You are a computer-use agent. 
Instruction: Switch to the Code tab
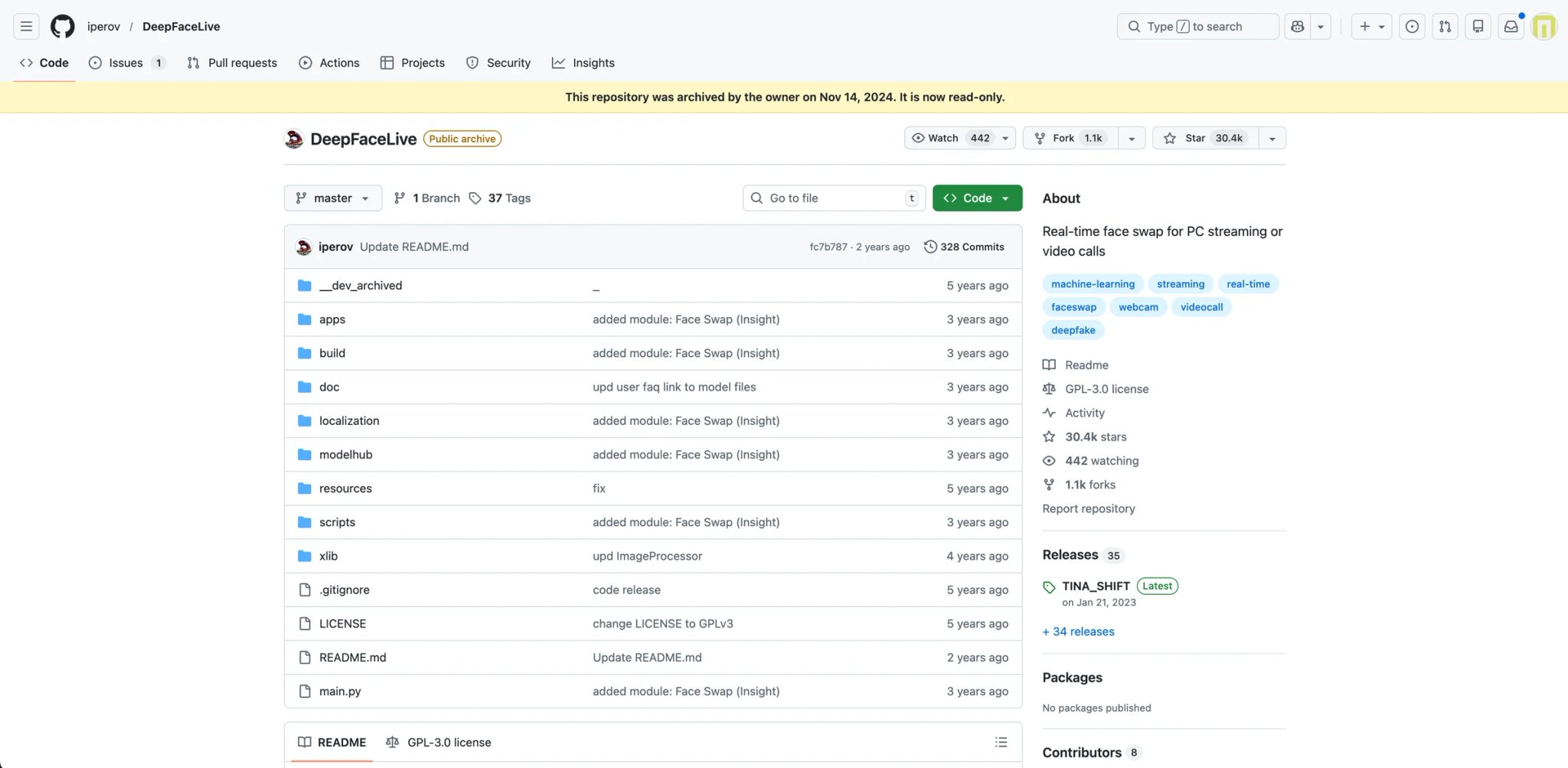[x=44, y=63]
